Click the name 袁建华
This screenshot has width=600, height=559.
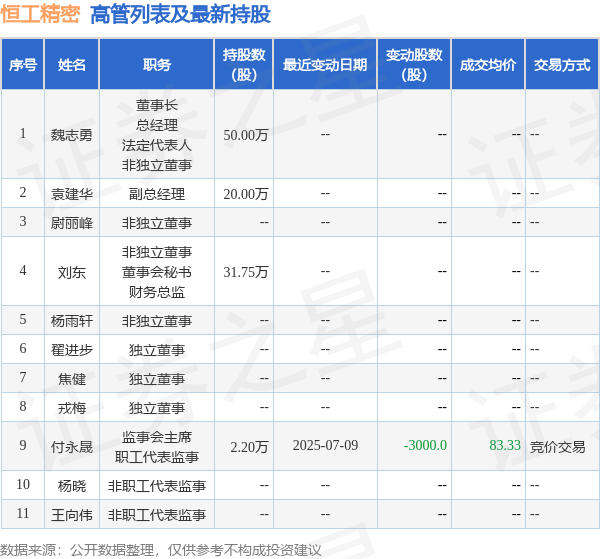[x=72, y=194]
